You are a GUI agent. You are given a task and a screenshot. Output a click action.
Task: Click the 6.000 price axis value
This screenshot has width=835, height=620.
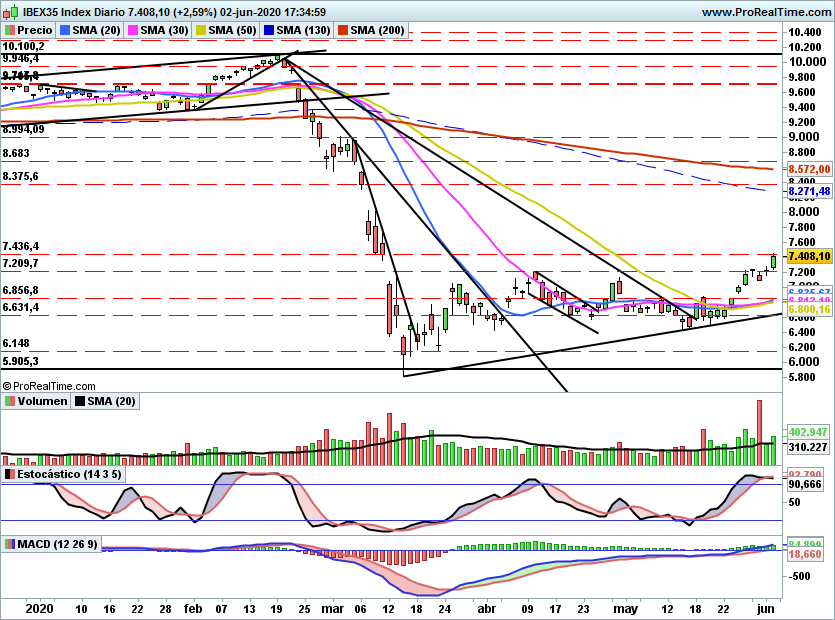point(804,362)
